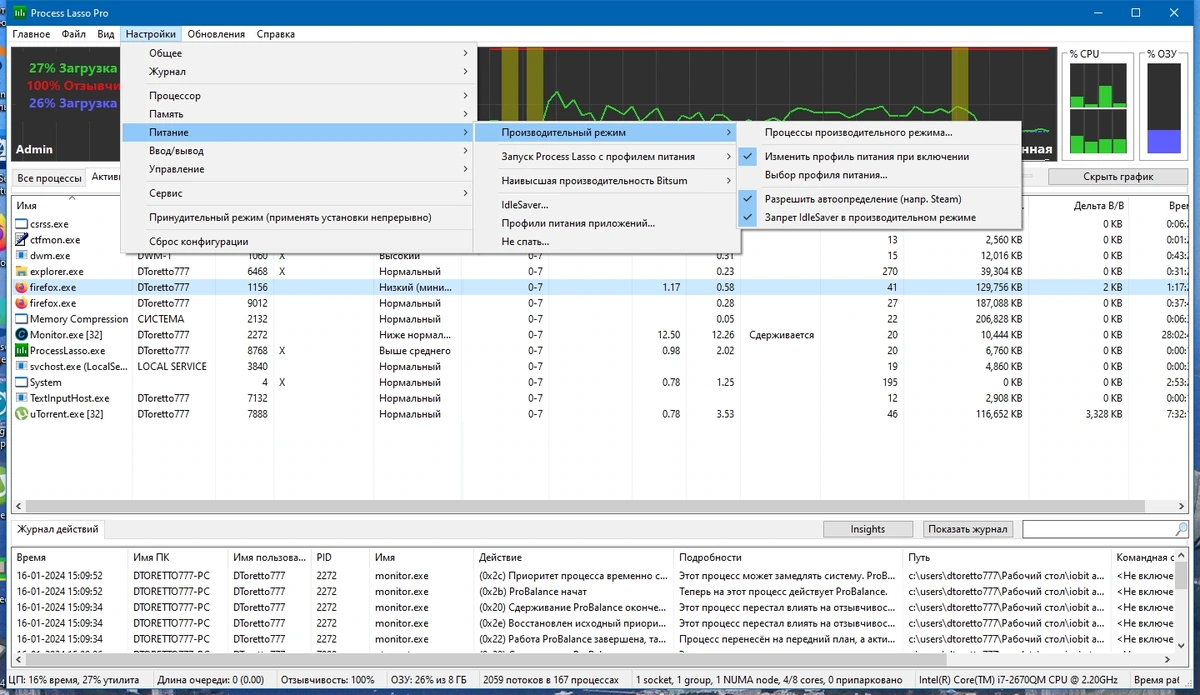Click the firefox.exe icon in highlighted row
The height and width of the screenshot is (695, 1200).
point(21,287)
